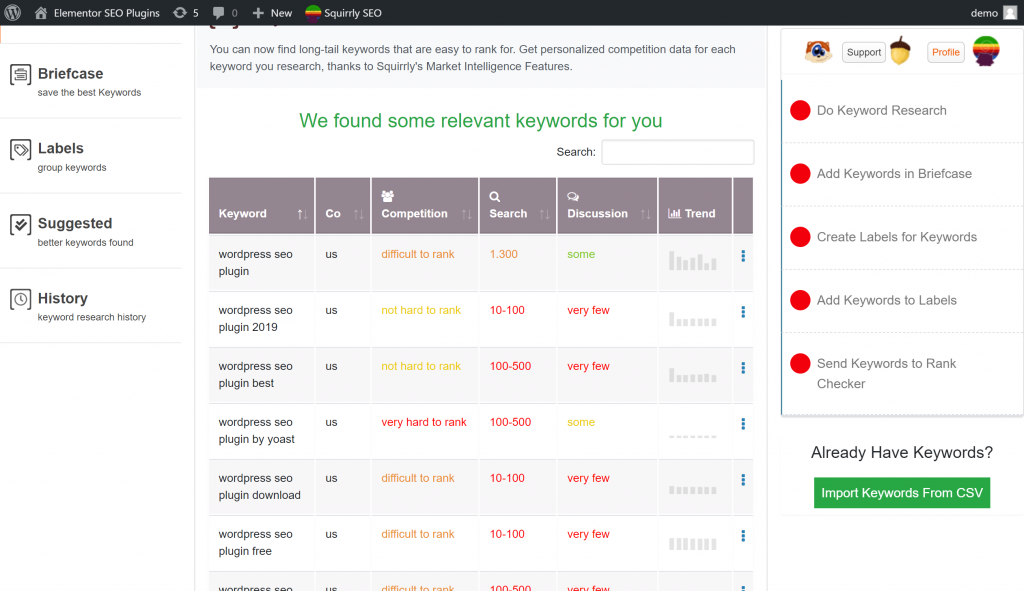Open the New menu in admin bar

coord(272,13)
